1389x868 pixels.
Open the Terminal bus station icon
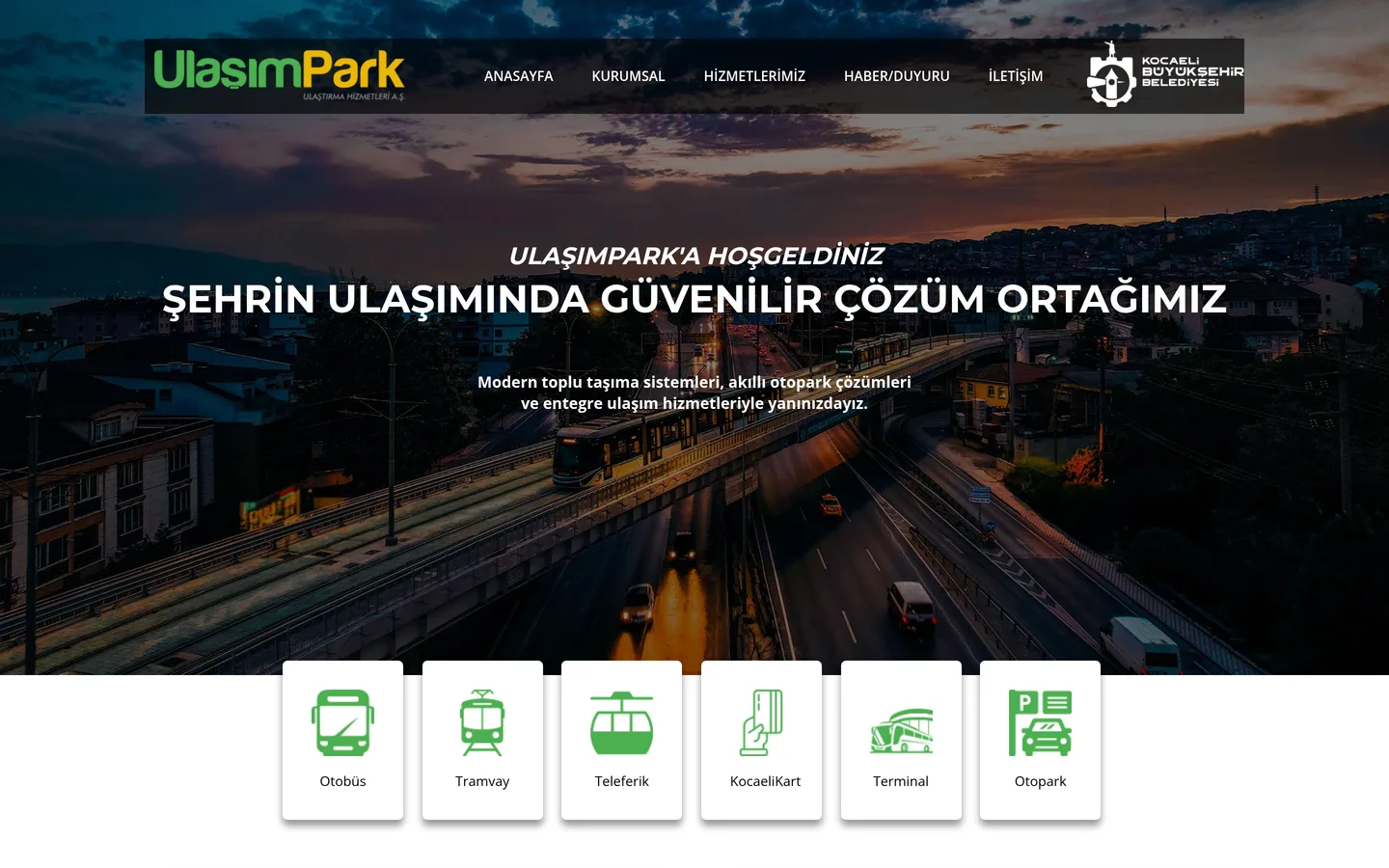[x=901, y=730]
